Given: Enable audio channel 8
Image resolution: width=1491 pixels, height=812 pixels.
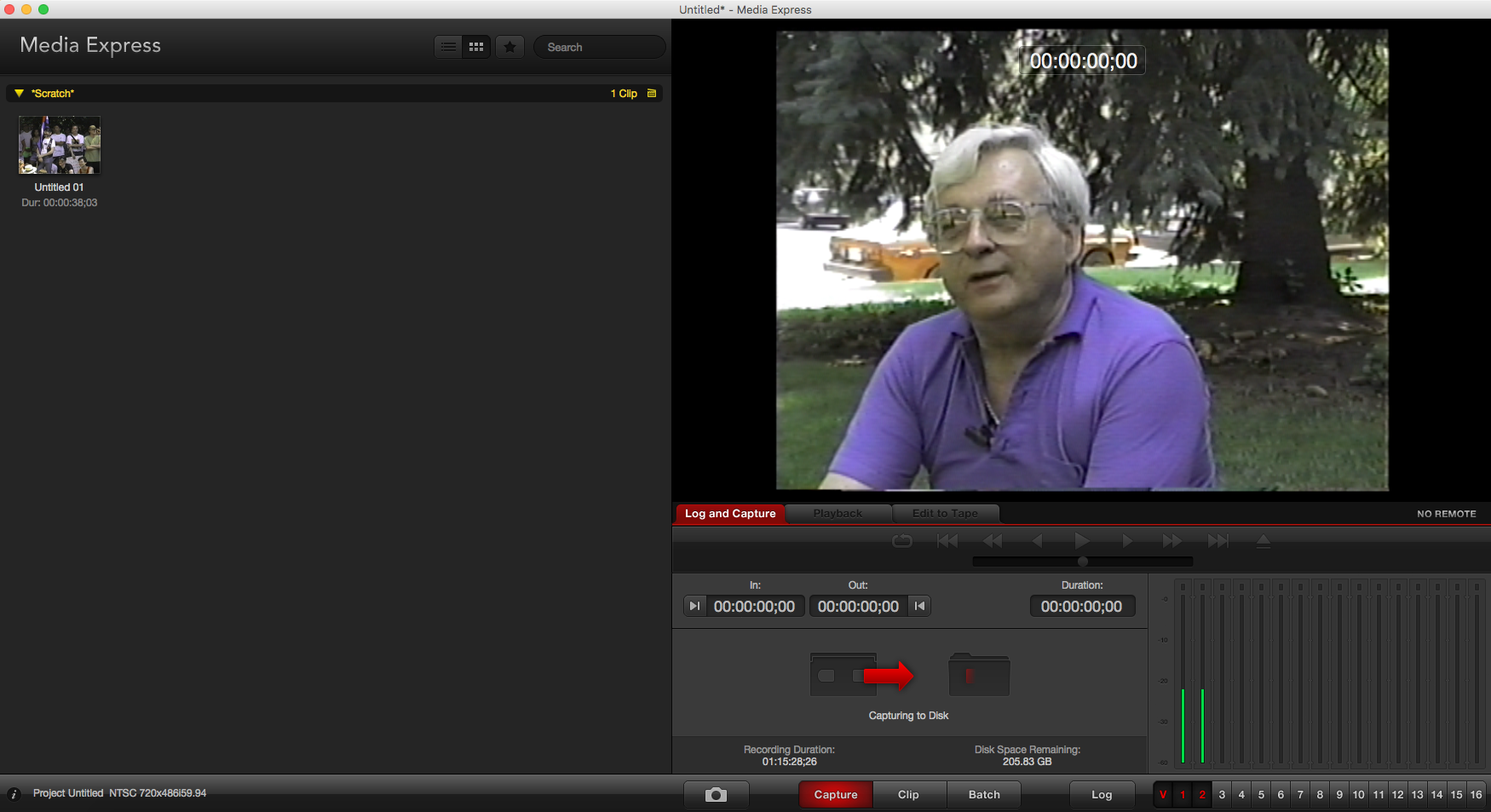Looking at the screenshot, I should click(x=1320, y=794).
